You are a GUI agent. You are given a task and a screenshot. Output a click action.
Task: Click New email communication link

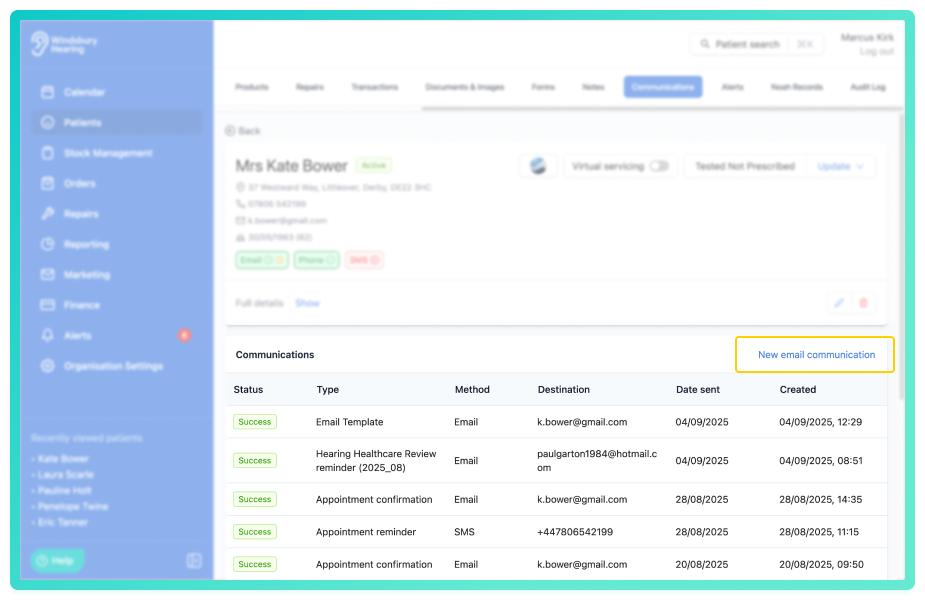[x=816, y=355]
